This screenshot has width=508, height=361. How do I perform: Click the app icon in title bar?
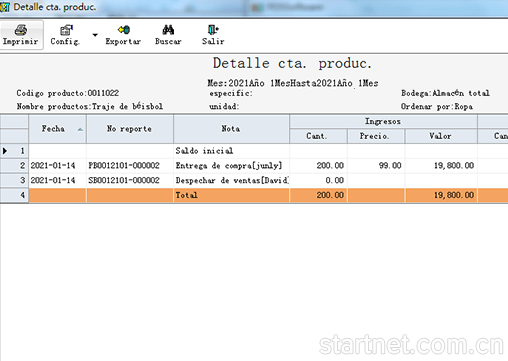click(x=5, y=7)
